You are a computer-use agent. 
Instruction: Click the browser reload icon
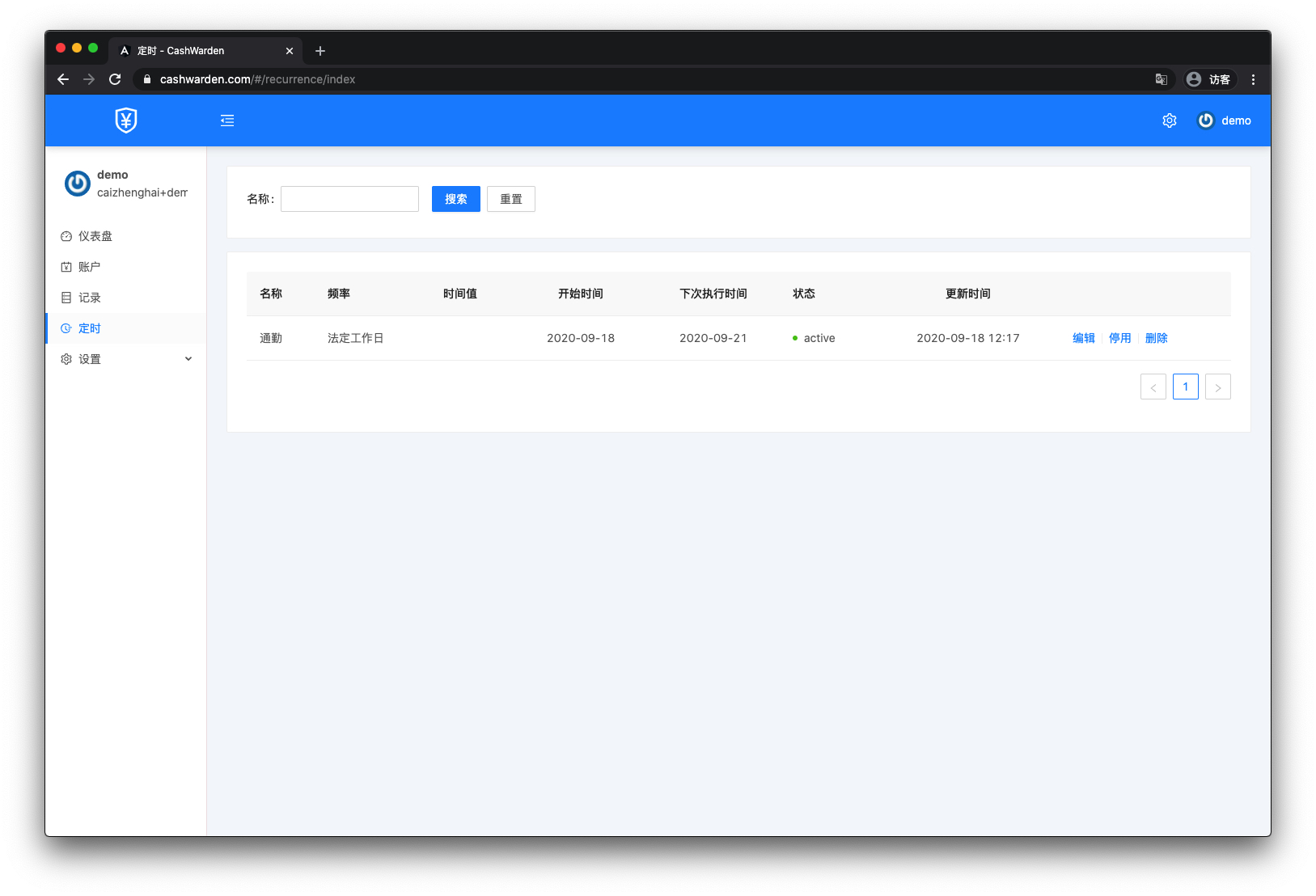(115, 79)
